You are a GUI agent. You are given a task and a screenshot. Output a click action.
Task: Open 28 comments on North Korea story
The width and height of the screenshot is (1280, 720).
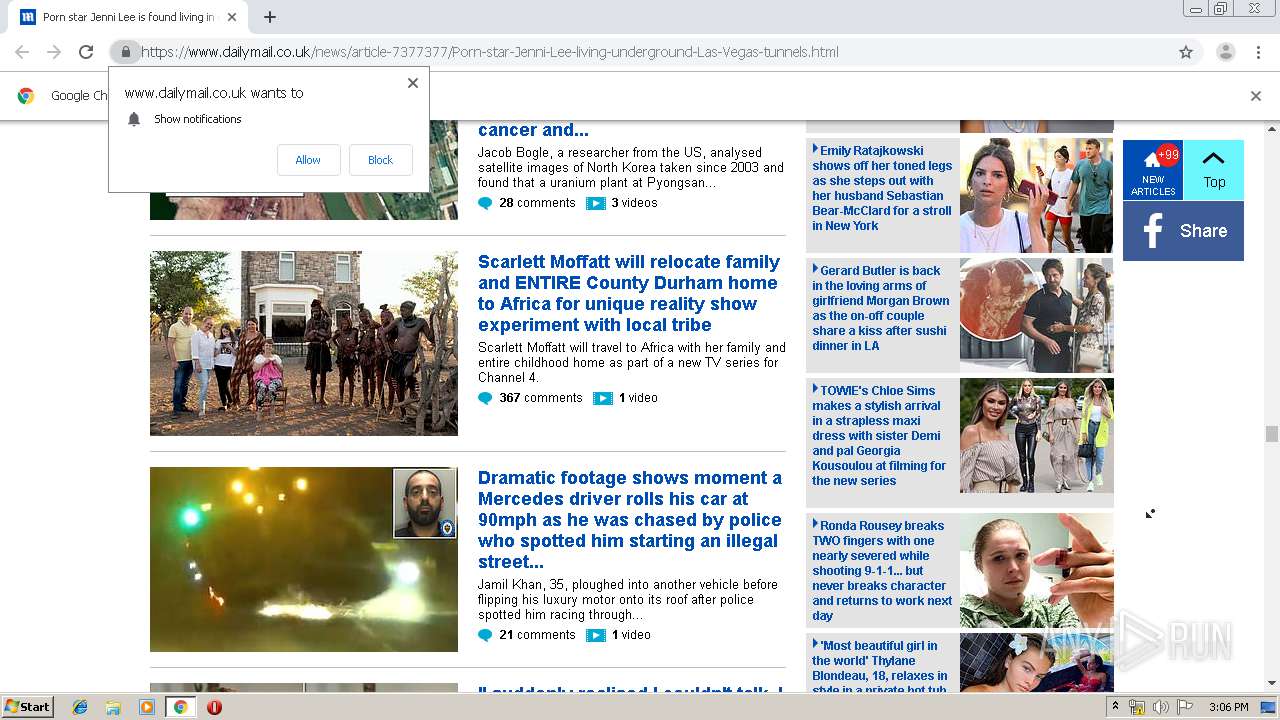click(537, 203)
